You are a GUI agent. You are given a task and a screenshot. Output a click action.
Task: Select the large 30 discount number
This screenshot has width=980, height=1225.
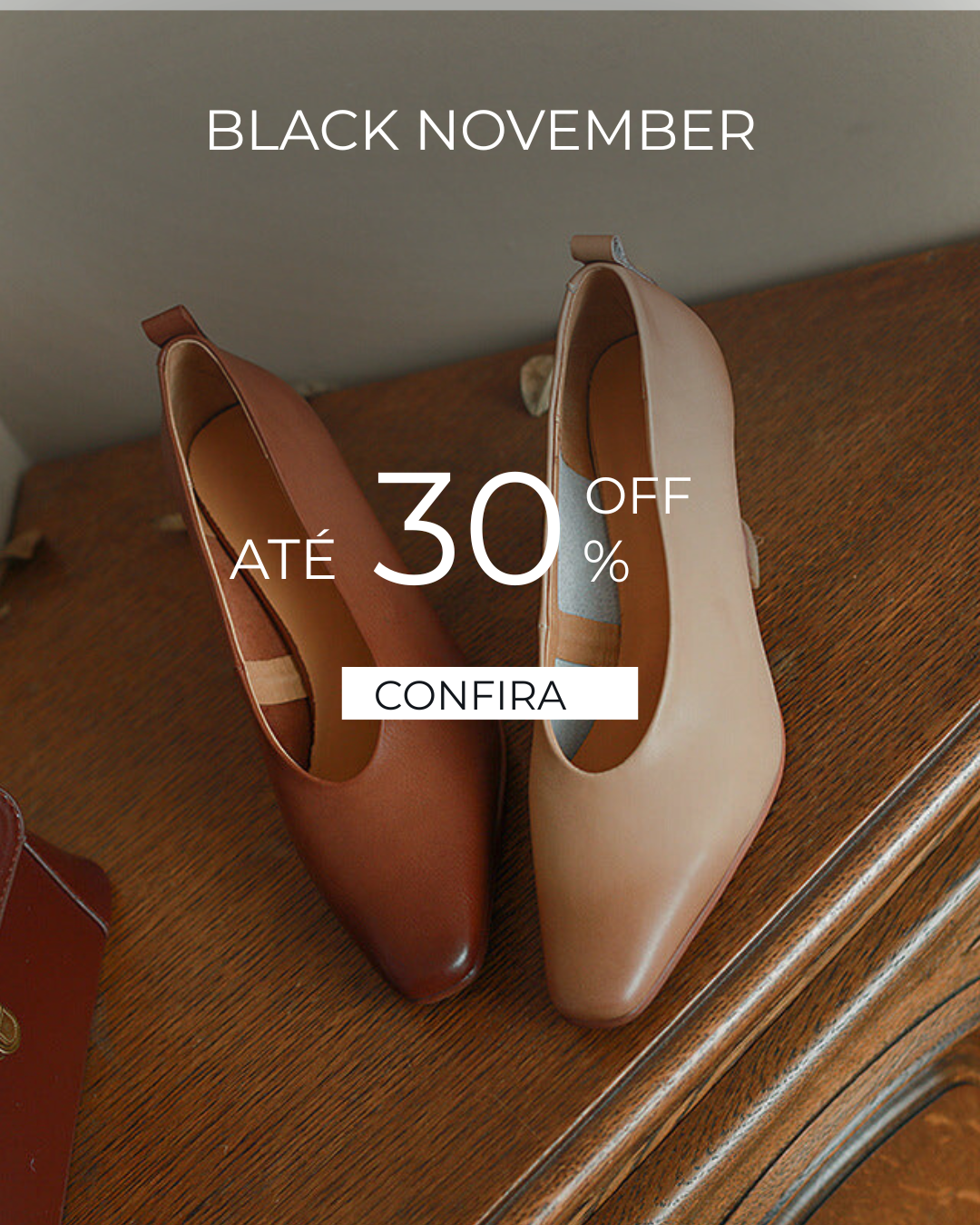coord(468,529)
